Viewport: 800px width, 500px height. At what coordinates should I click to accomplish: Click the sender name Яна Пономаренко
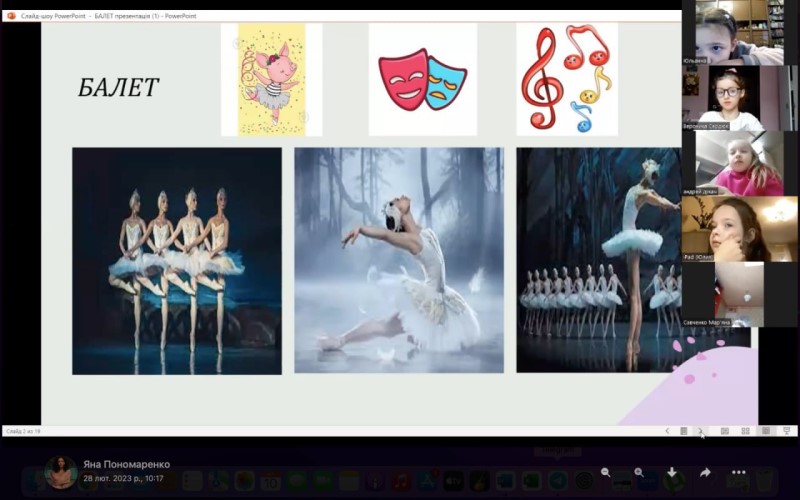[x=127, y=464]
